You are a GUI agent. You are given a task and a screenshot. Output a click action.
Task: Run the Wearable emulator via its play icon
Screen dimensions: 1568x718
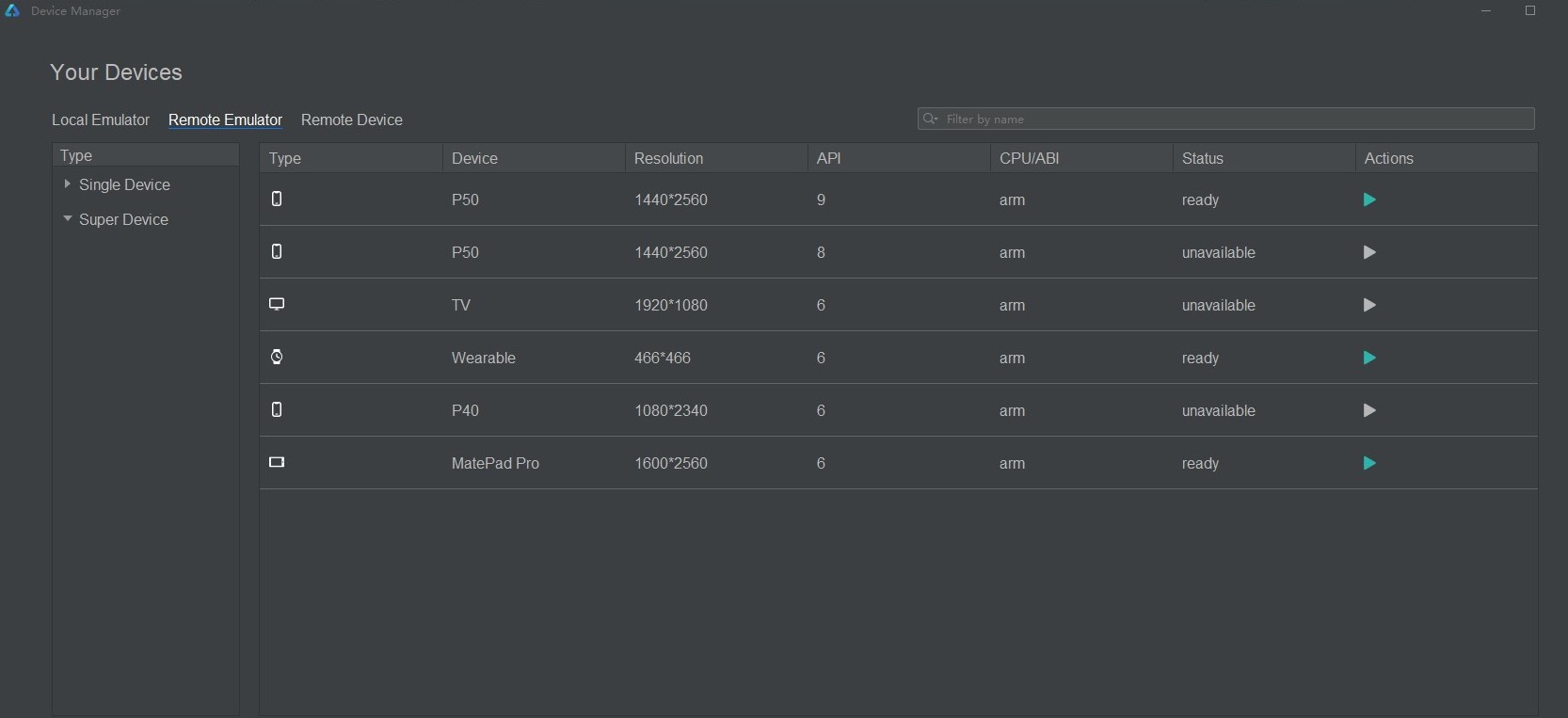point(1369,358)
